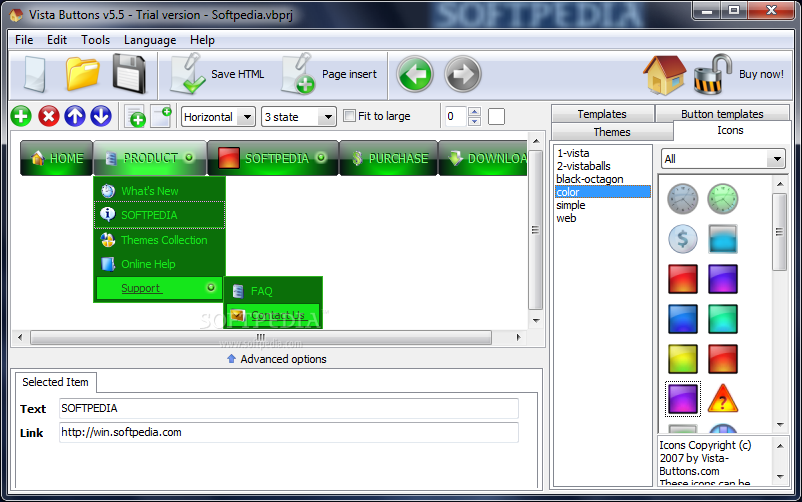Open the 3 state dropdown

pyautogui.click(x=299, y=117)
